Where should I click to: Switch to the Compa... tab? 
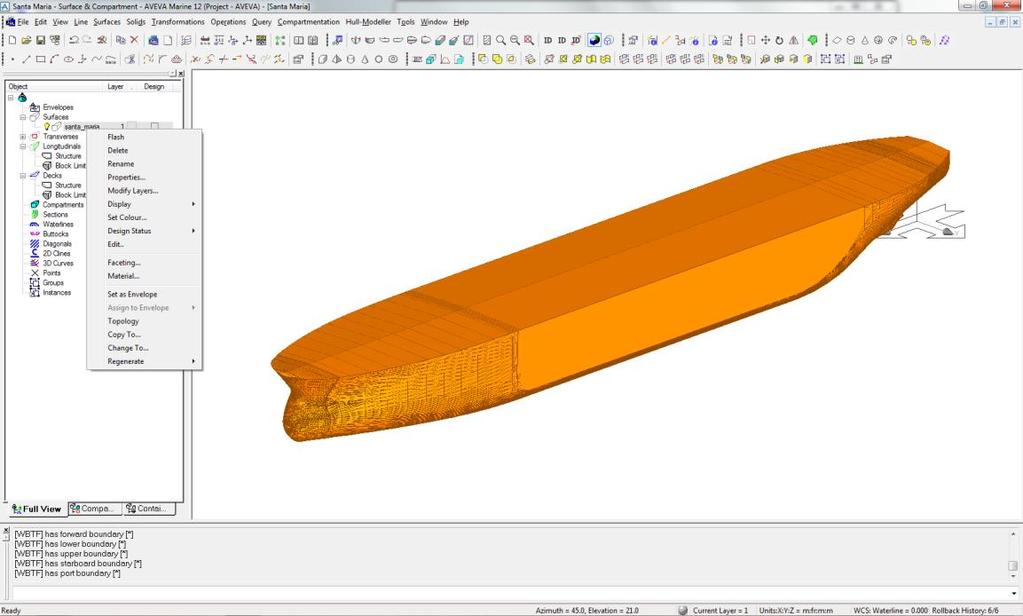tap(95, 508)
